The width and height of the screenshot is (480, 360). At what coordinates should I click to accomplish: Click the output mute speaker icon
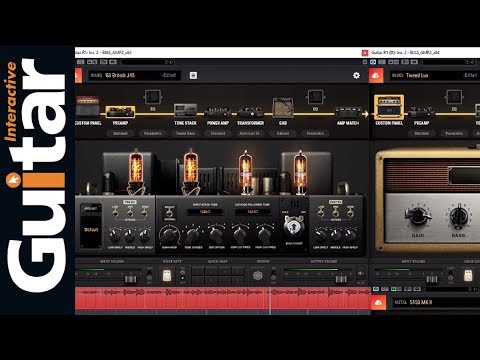[x=360, y=274]
